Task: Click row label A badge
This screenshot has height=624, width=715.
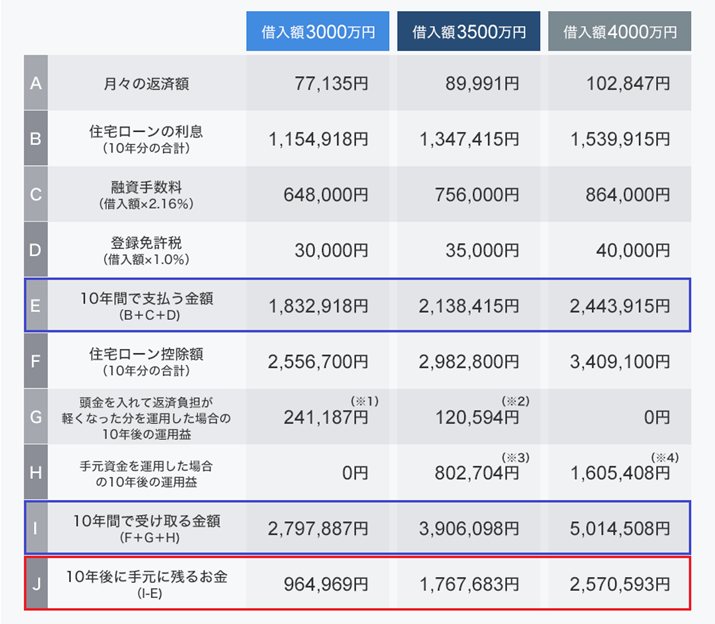Action: 36,83
